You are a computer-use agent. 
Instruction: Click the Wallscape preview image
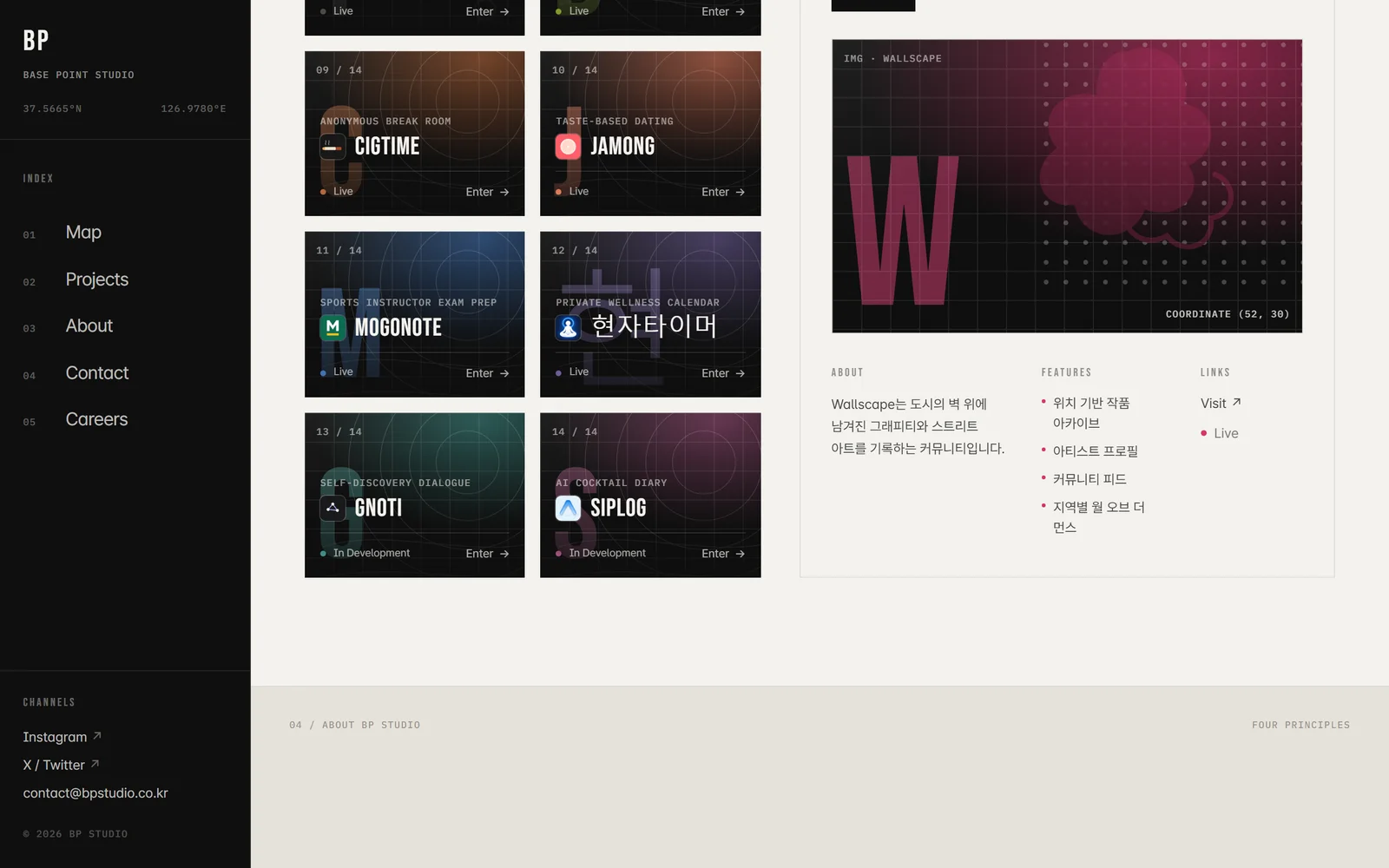(1067, 186)
